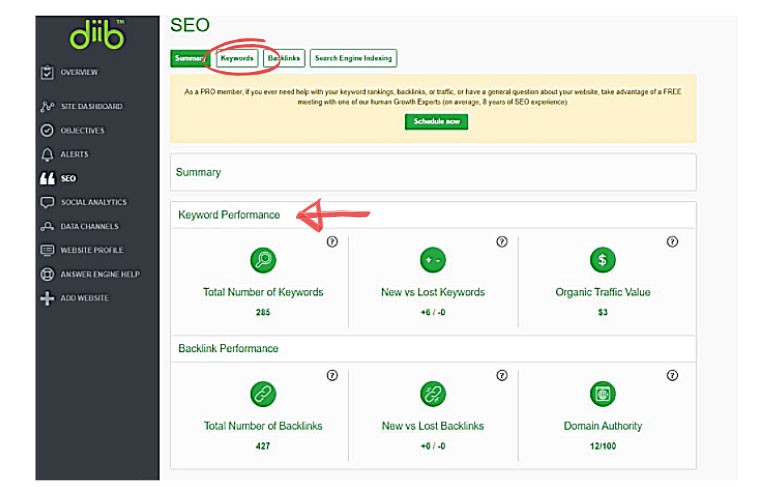Open Site Dashboard from the sidebar
Screen dimensions: 773x487
92,106
